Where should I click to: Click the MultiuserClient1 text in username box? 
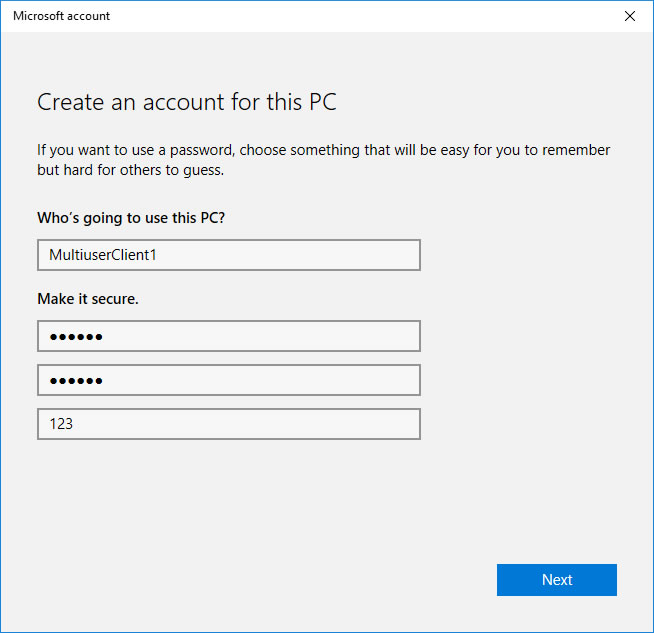(103, 255)
